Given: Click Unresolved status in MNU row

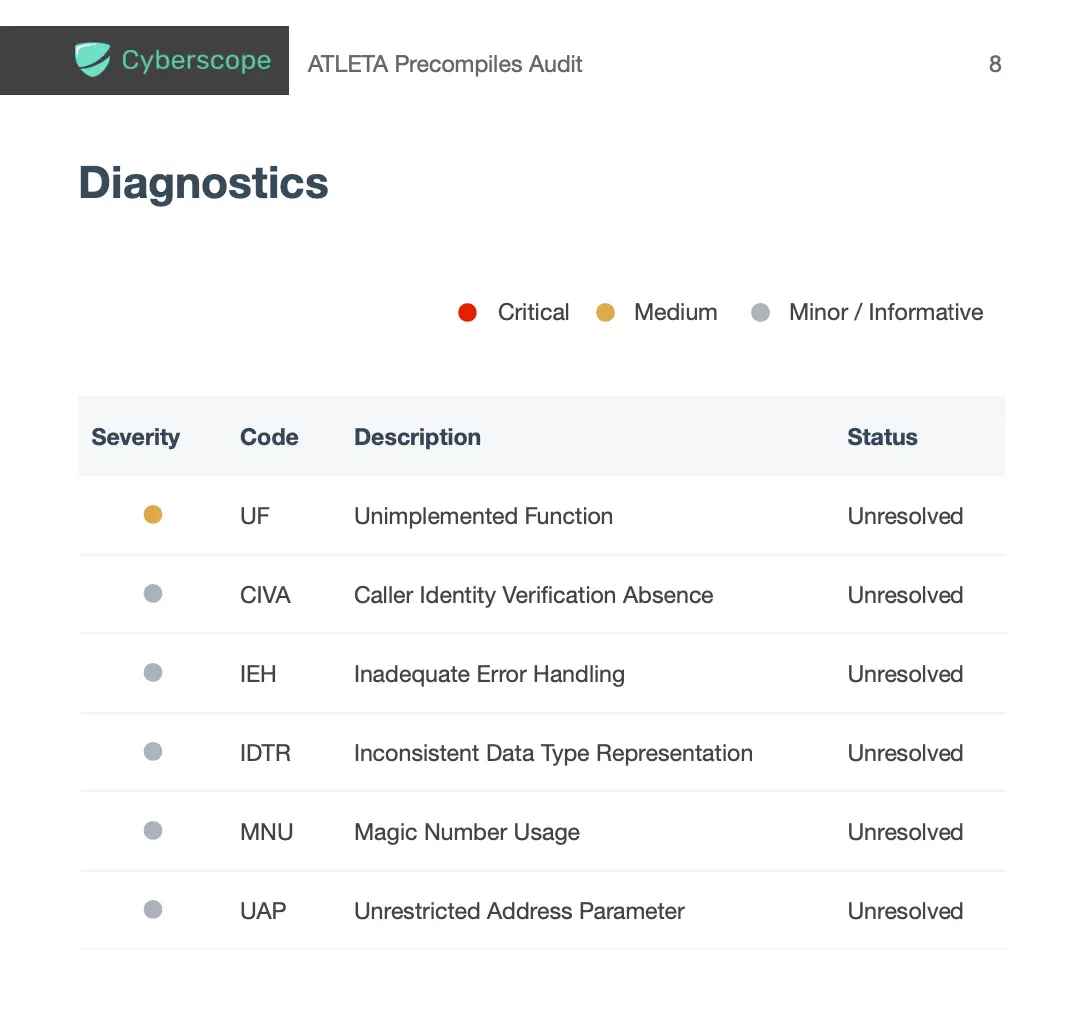Looking at the screenshot, I should [x=905, y=832].
